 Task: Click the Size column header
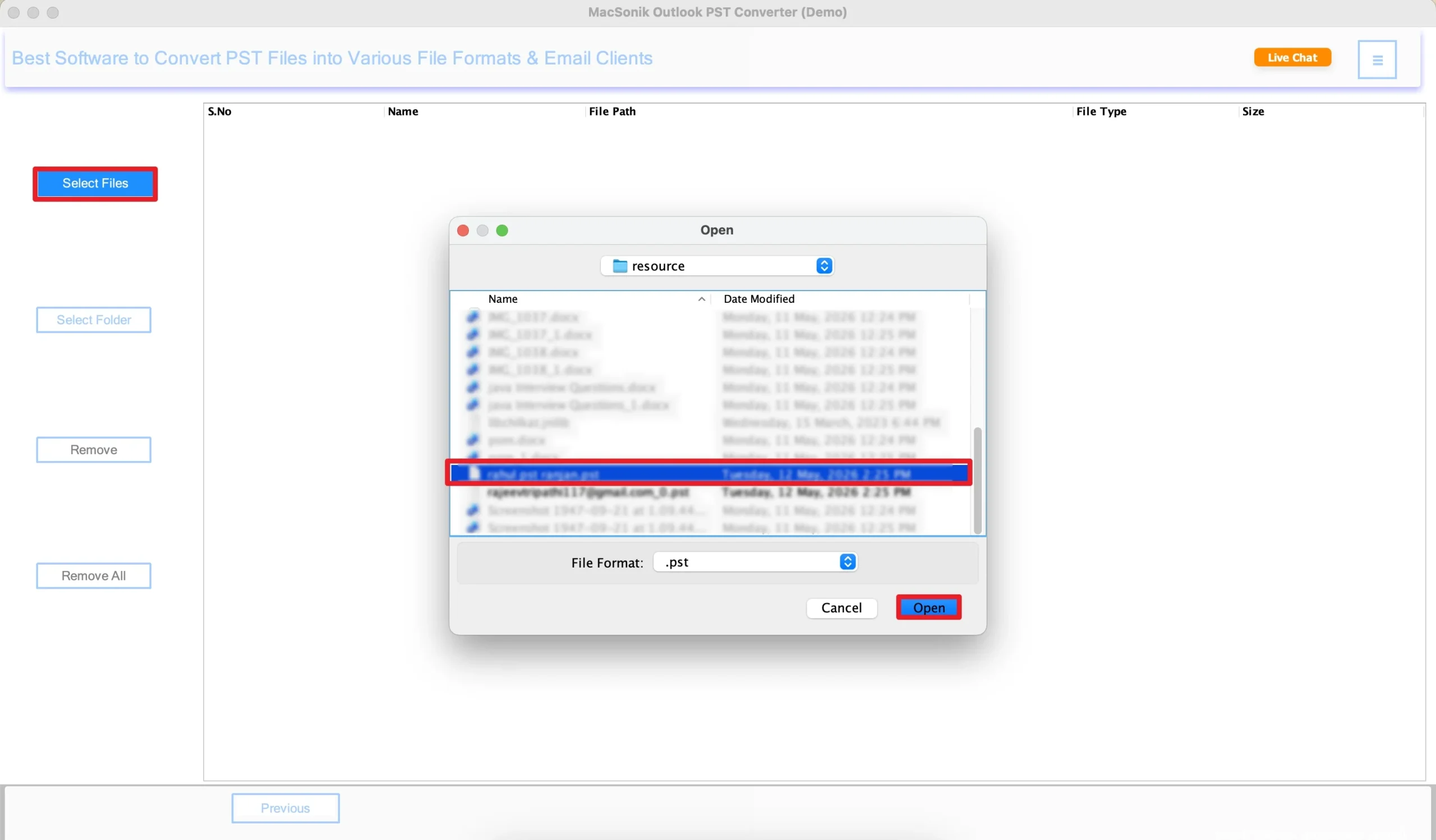coord(1253,112)
